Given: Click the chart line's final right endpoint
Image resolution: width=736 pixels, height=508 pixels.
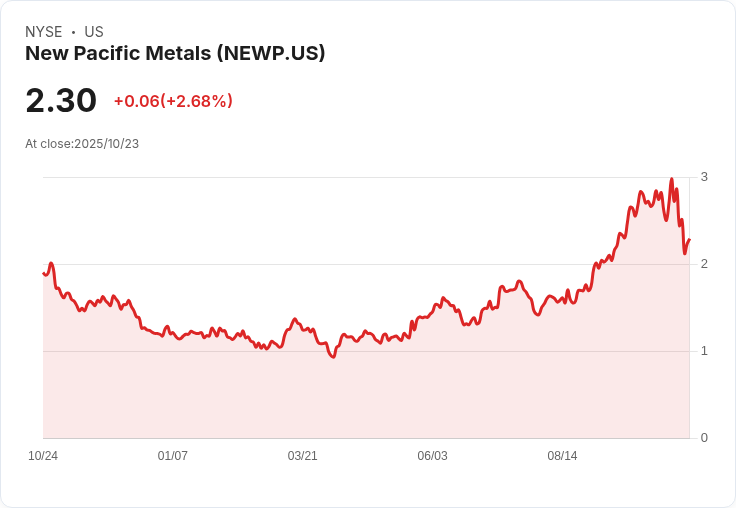Looking at the screenshot, I should tap(689, 240).
